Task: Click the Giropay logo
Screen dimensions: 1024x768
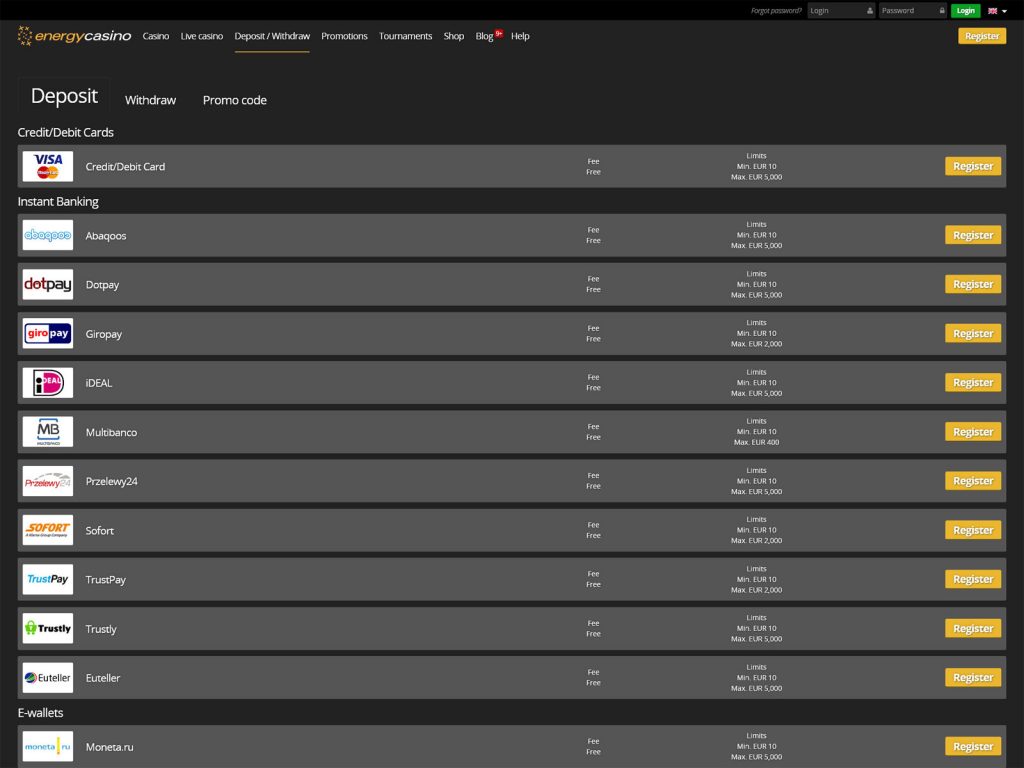Action: (x=48, y=333)
